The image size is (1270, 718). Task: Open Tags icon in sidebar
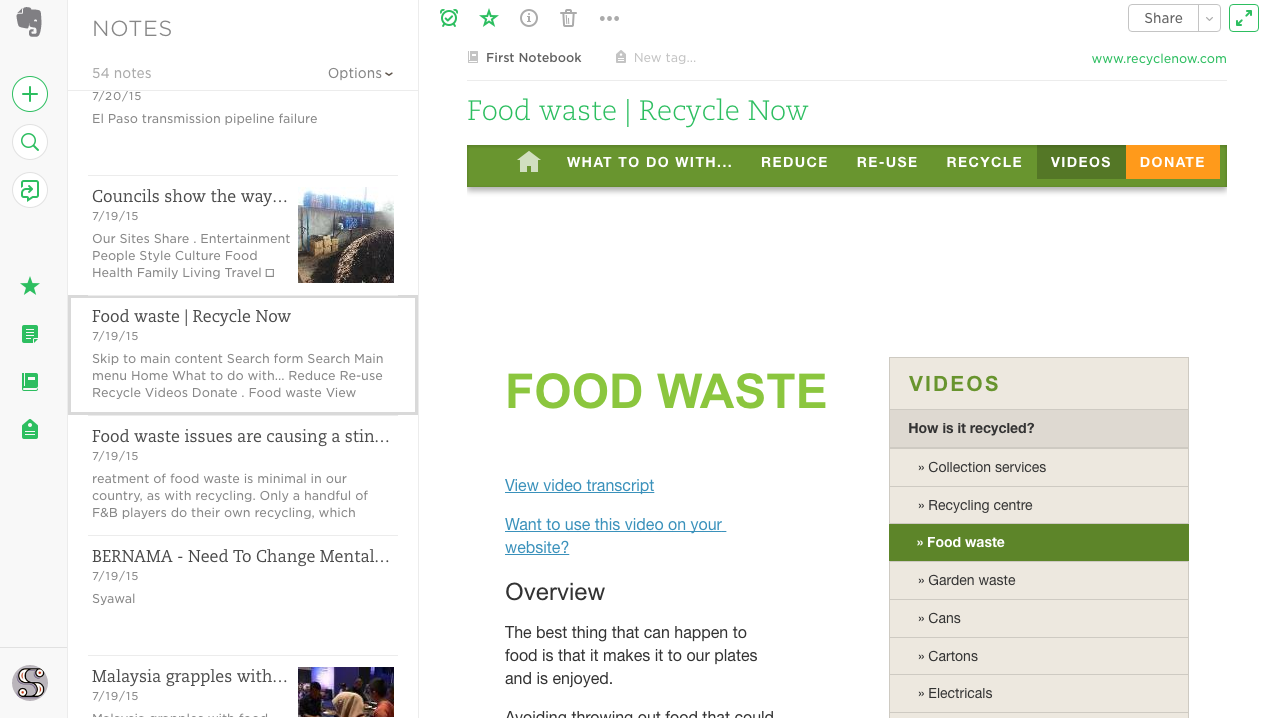point(30,430)
